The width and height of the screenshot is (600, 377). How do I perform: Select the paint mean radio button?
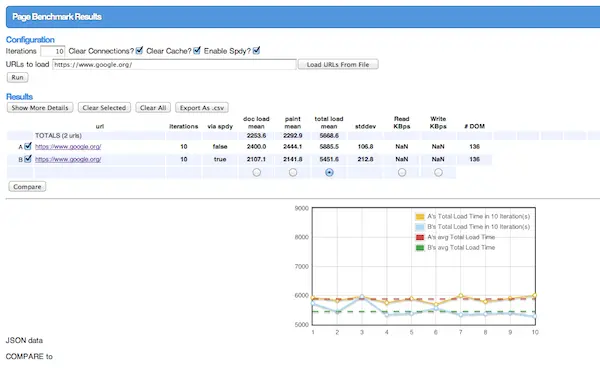pos(293,173)
